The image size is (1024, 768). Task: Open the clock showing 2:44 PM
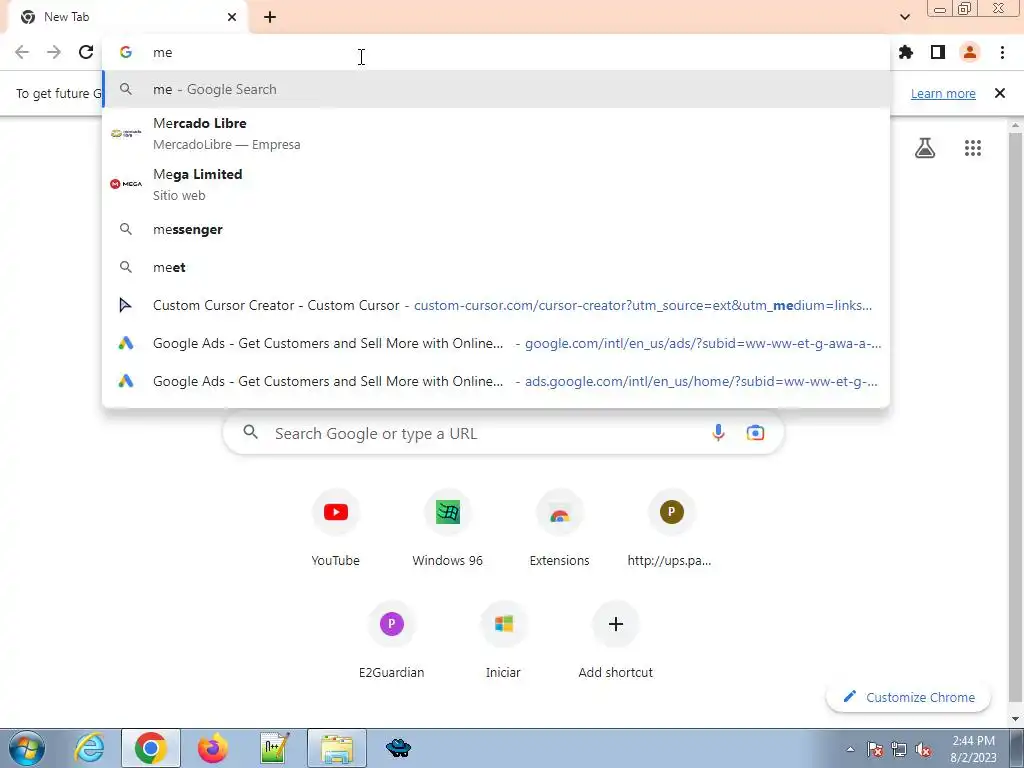973,749
